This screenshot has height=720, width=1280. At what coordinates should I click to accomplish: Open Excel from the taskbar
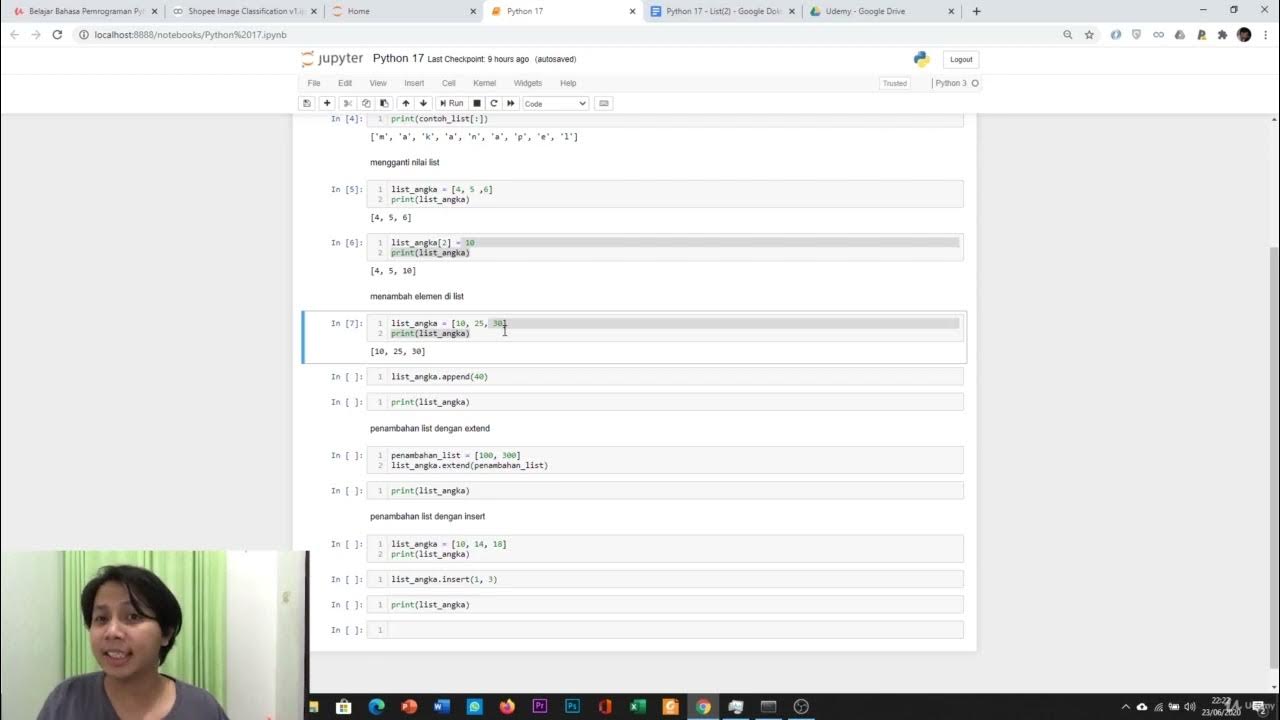click(638, 707)
